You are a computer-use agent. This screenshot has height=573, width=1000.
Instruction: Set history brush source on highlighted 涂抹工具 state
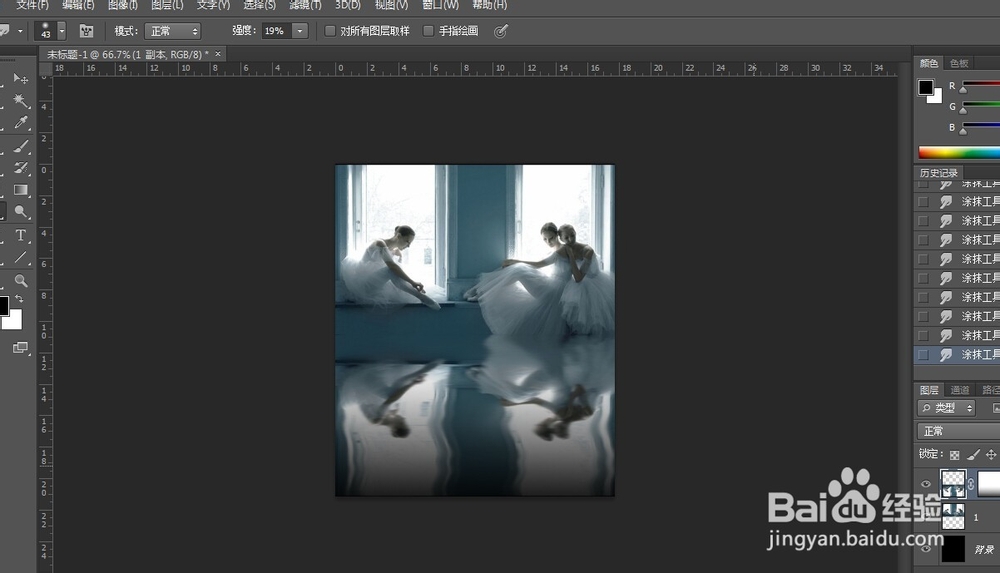tap(923, 354)
